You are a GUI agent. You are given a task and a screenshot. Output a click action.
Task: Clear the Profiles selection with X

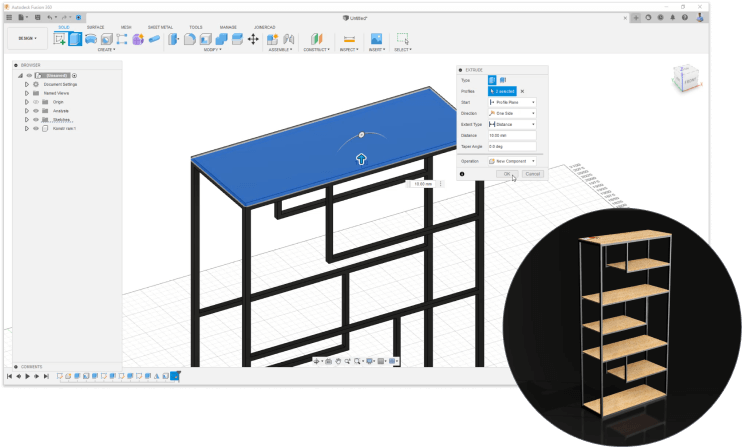pyautogui.click(x=522, y=91)
